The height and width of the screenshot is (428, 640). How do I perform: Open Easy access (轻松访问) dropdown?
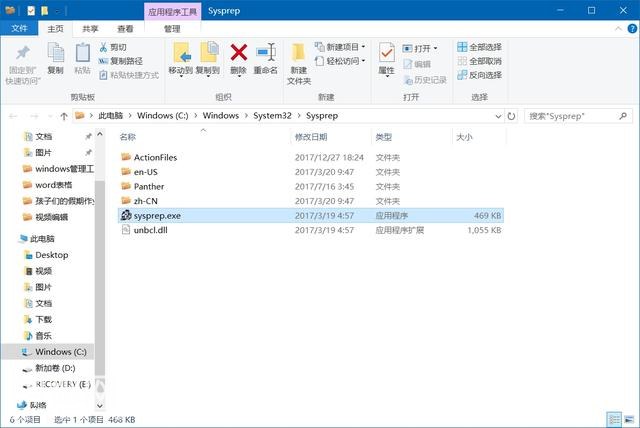tap(340, 61)
